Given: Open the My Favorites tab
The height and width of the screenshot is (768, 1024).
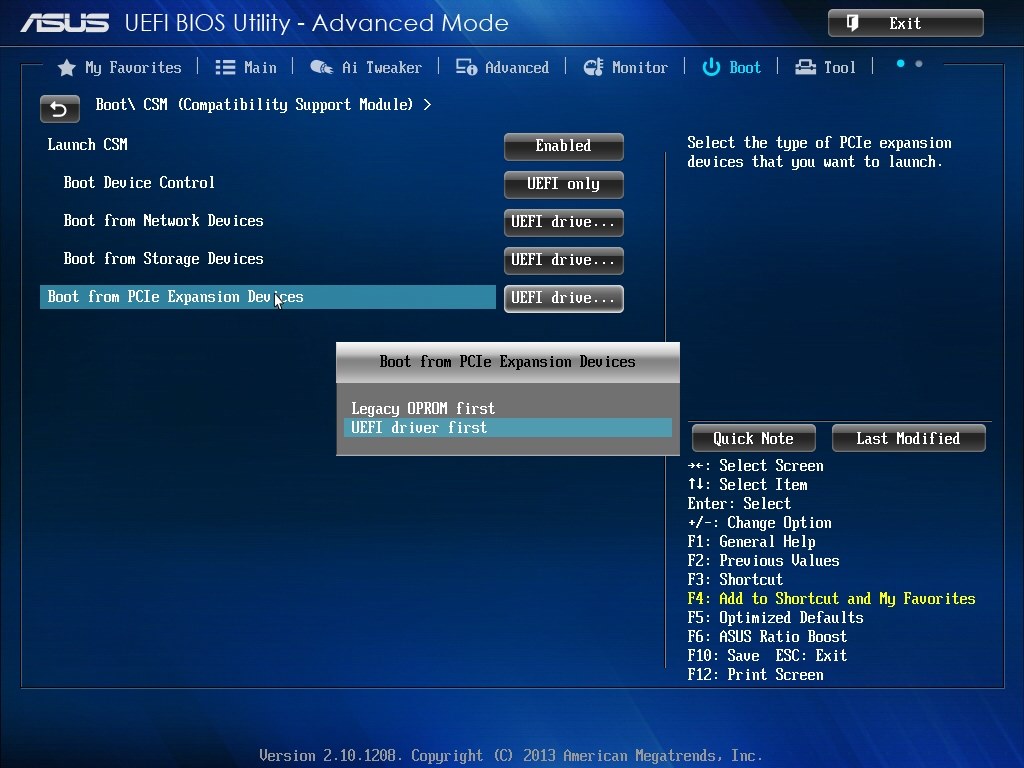Looking at the screenshot, I should coord(120,67).
